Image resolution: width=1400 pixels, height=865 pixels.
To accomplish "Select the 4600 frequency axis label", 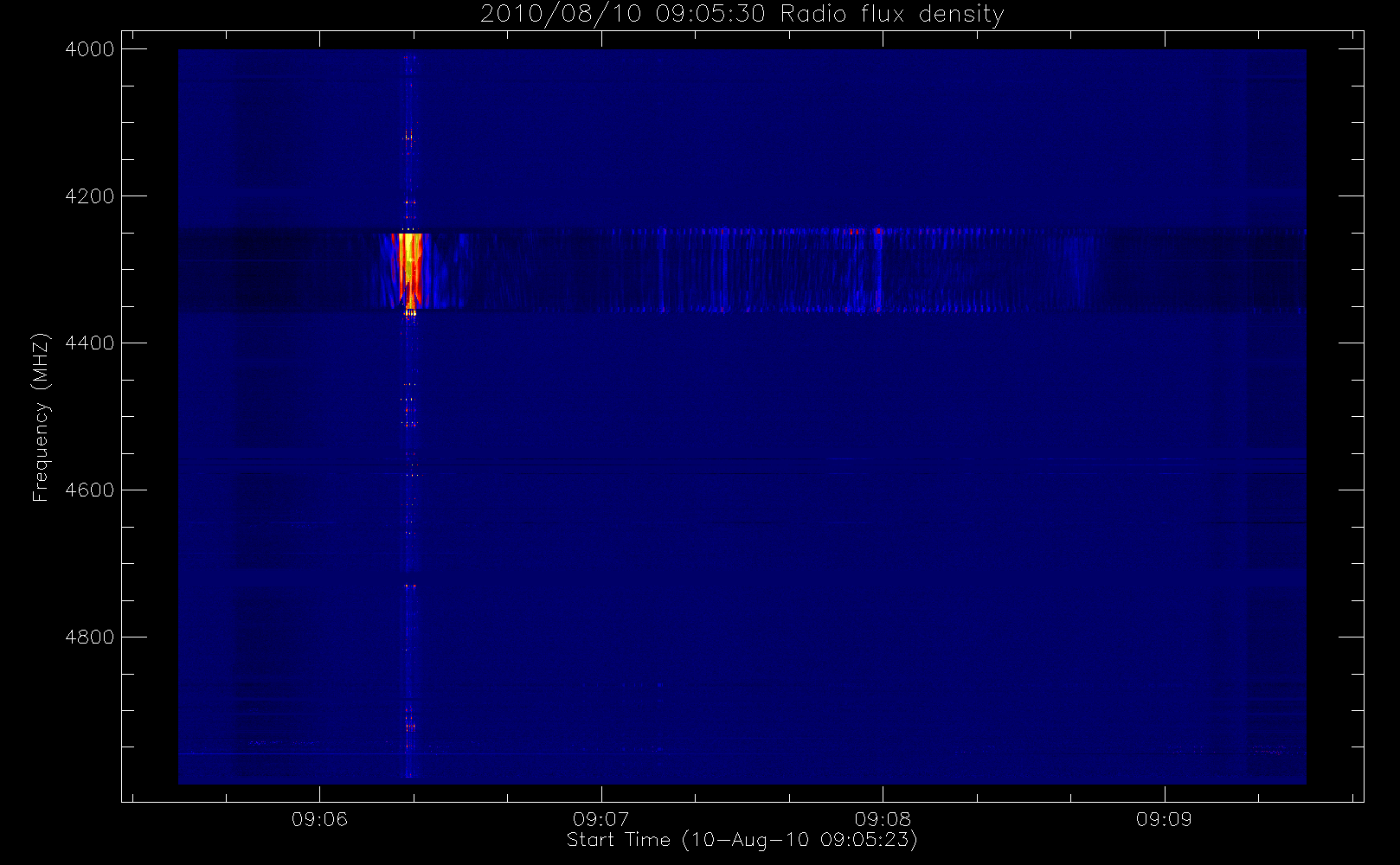I will tap(90, 490).
